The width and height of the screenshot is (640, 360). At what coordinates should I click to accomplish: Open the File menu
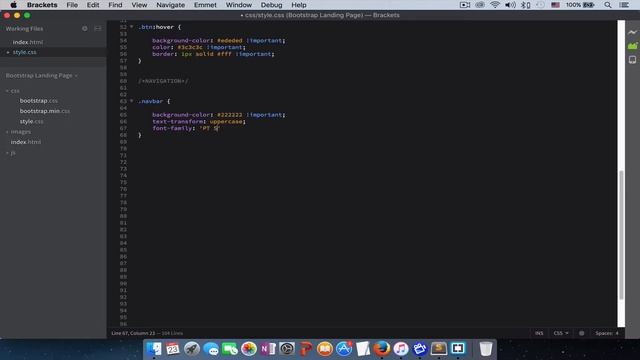tap(72, 5)
